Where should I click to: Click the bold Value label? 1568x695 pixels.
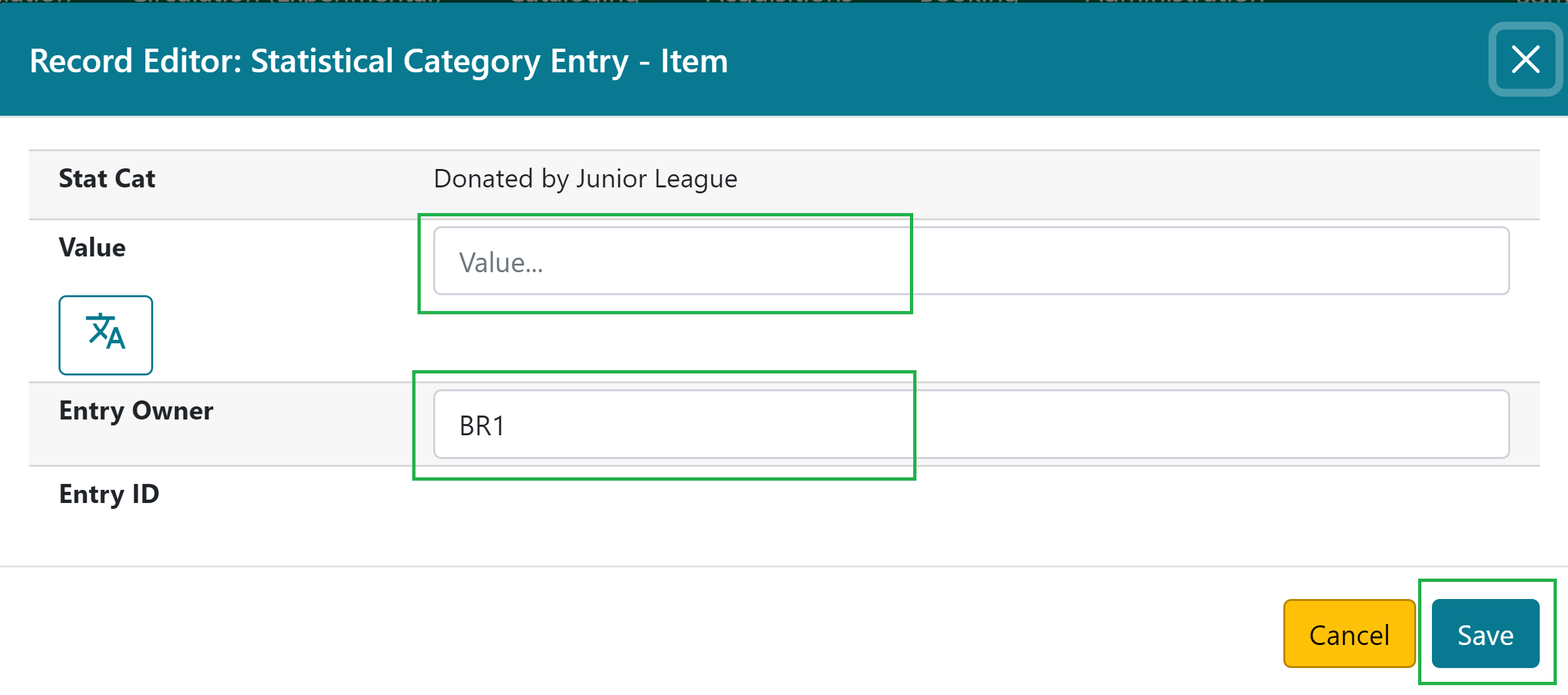(92, 248)
